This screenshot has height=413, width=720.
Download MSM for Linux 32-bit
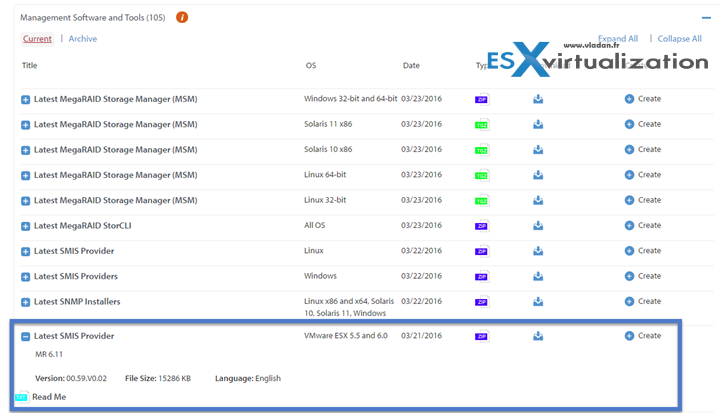[x=538, y=200]
